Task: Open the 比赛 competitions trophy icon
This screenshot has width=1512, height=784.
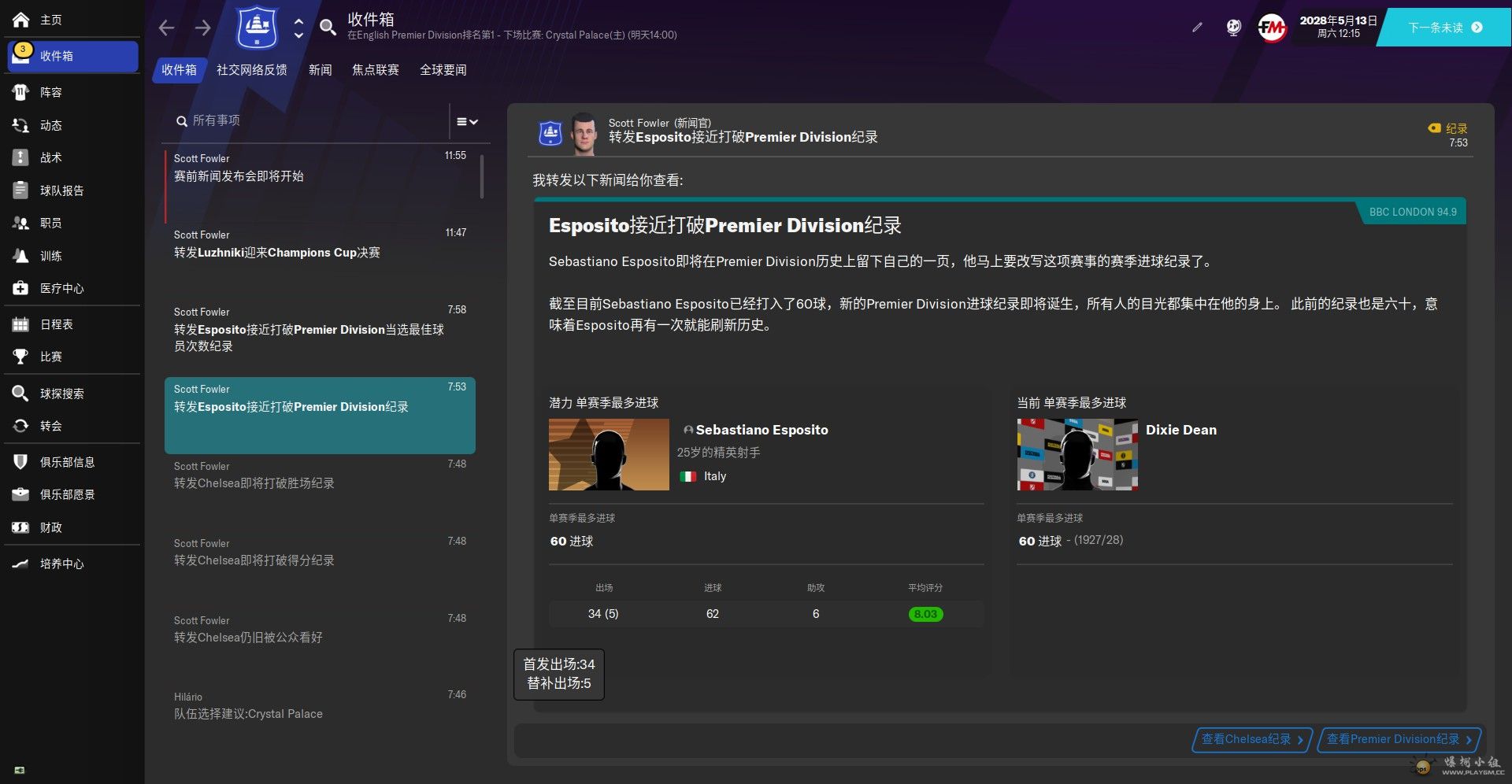Action: [20, 357]
